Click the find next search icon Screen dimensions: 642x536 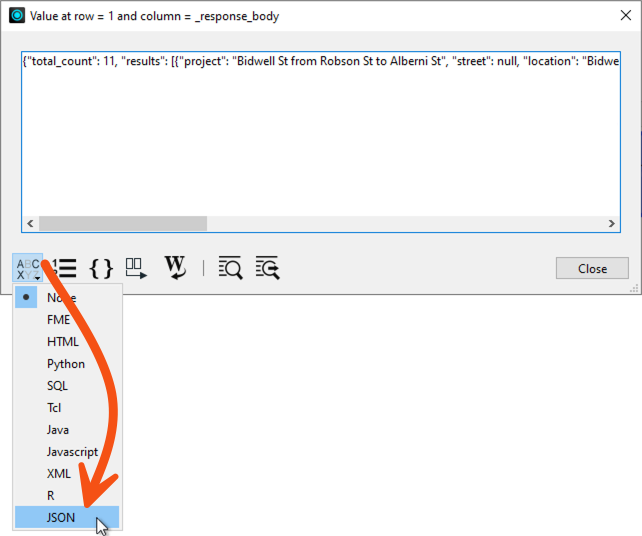267,268
